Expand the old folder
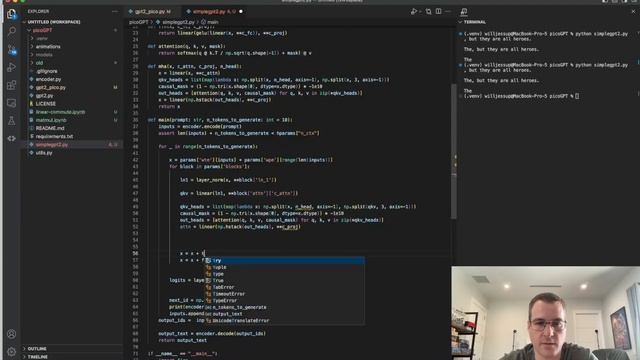 click(x=39, y=63)
